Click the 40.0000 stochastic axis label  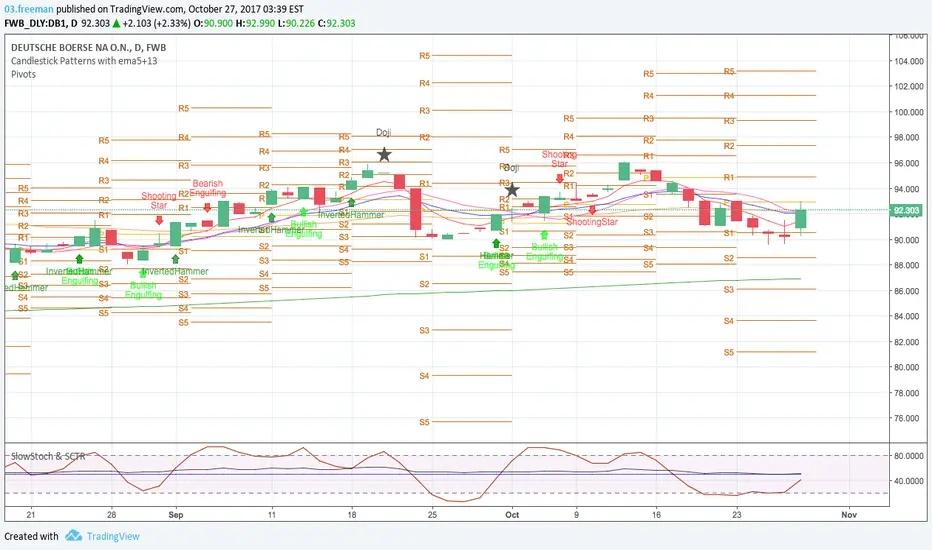tap(909, 481)
